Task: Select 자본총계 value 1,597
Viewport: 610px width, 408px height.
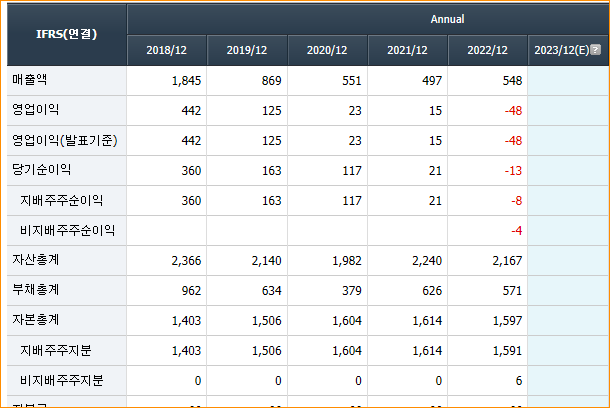Action: click(507, 321)
